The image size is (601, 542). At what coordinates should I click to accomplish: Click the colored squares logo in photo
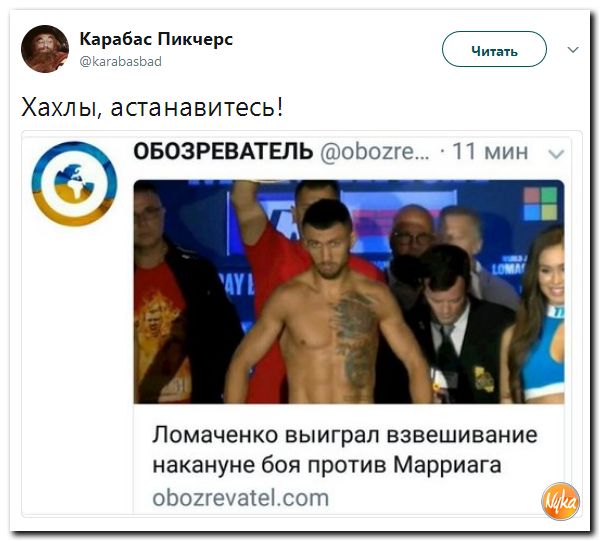click(540, 204)
